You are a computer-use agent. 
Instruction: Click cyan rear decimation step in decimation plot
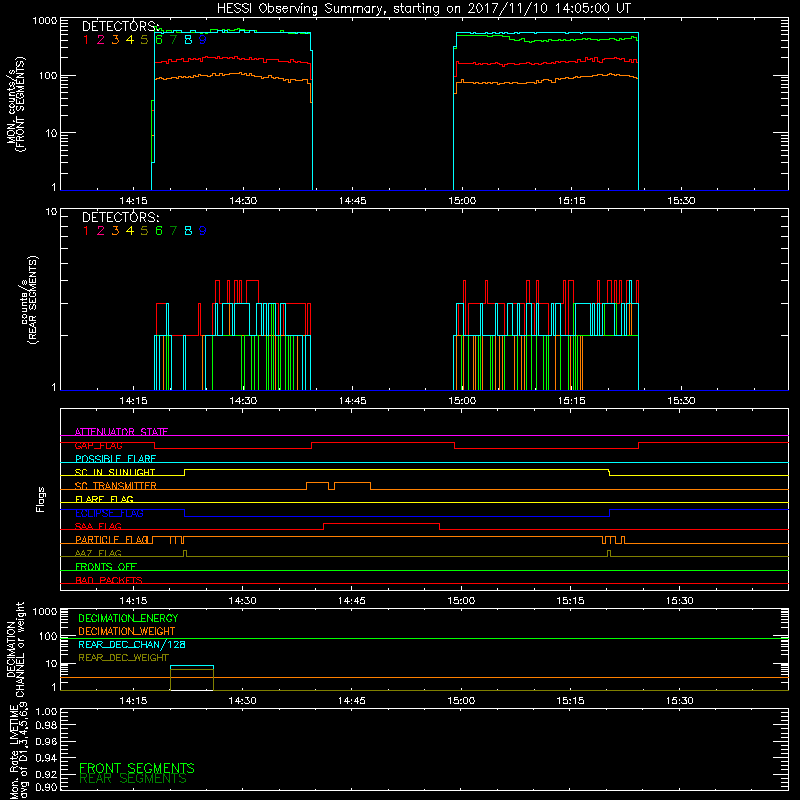pyautogui.click(x=192, y=666)
